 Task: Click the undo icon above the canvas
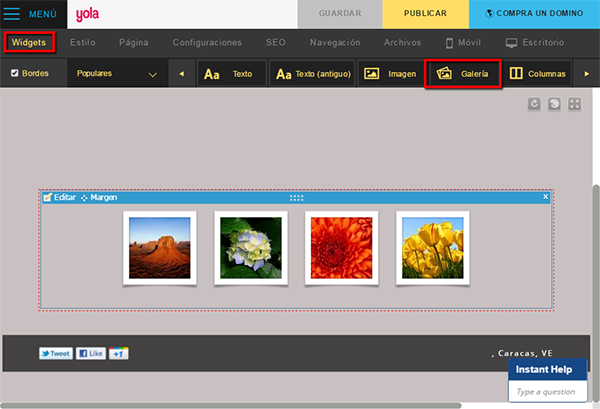[x=535, y=104]
